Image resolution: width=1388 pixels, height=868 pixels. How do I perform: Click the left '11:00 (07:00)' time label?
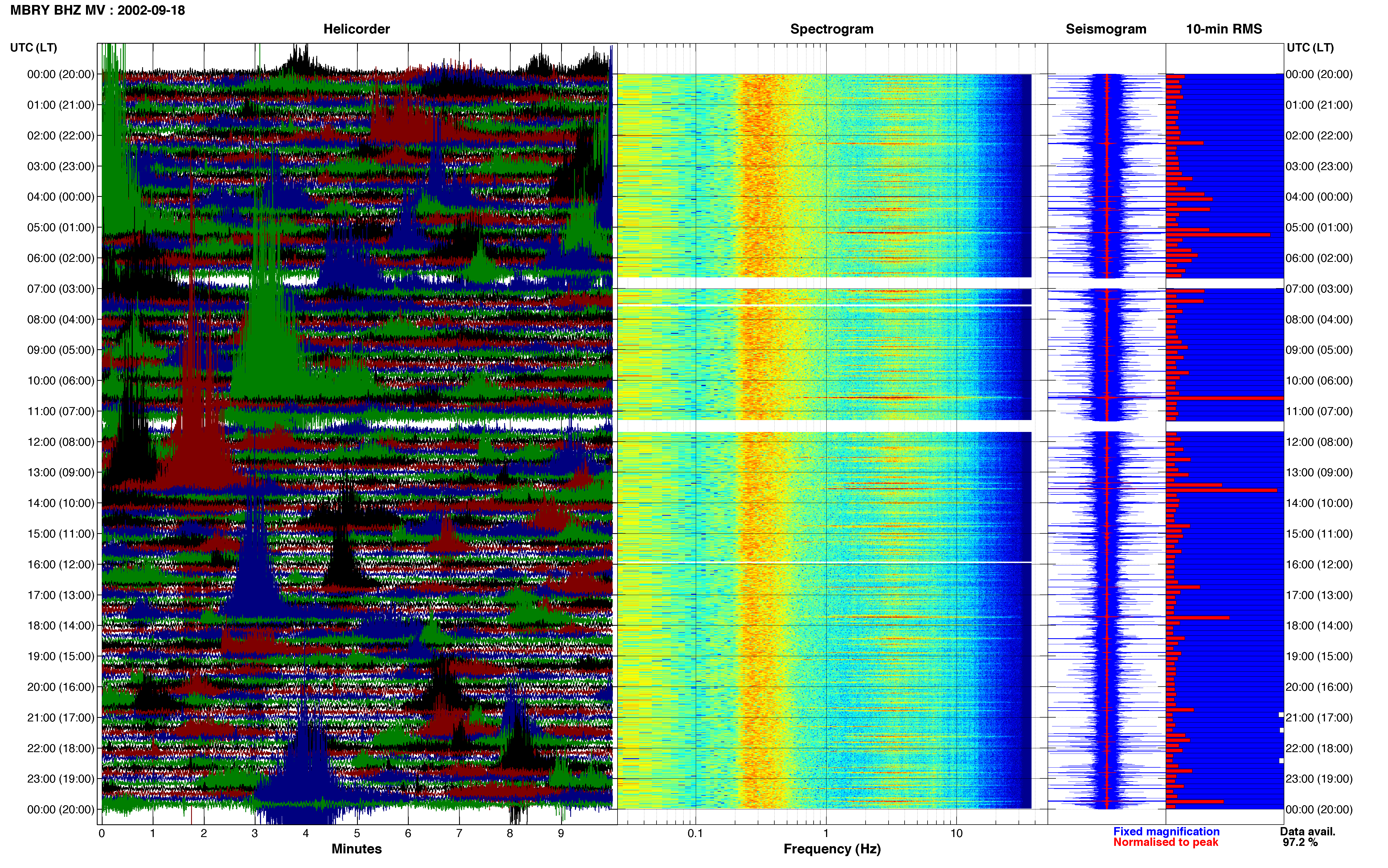61,411
